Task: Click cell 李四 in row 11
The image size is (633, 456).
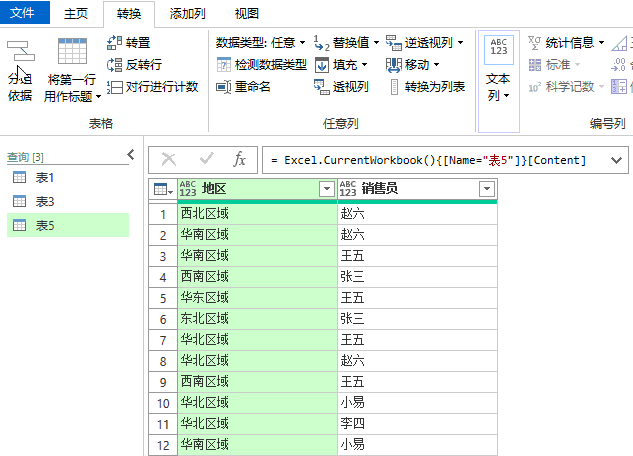Action: pyautogui.click(x=417, y=424)
